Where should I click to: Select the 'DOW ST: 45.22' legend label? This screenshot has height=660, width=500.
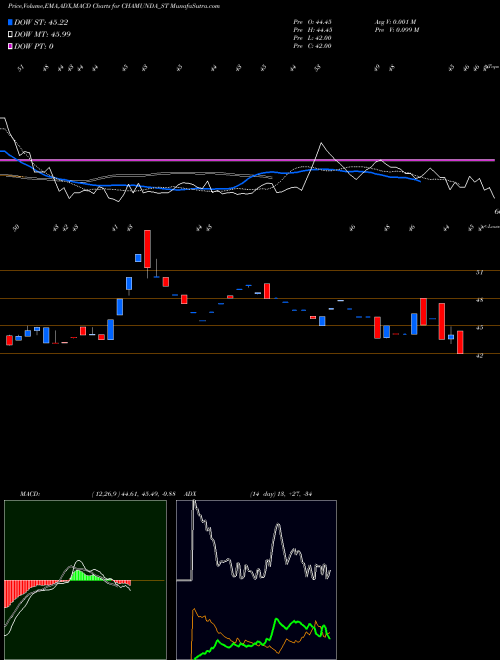[x=41, y=22]
